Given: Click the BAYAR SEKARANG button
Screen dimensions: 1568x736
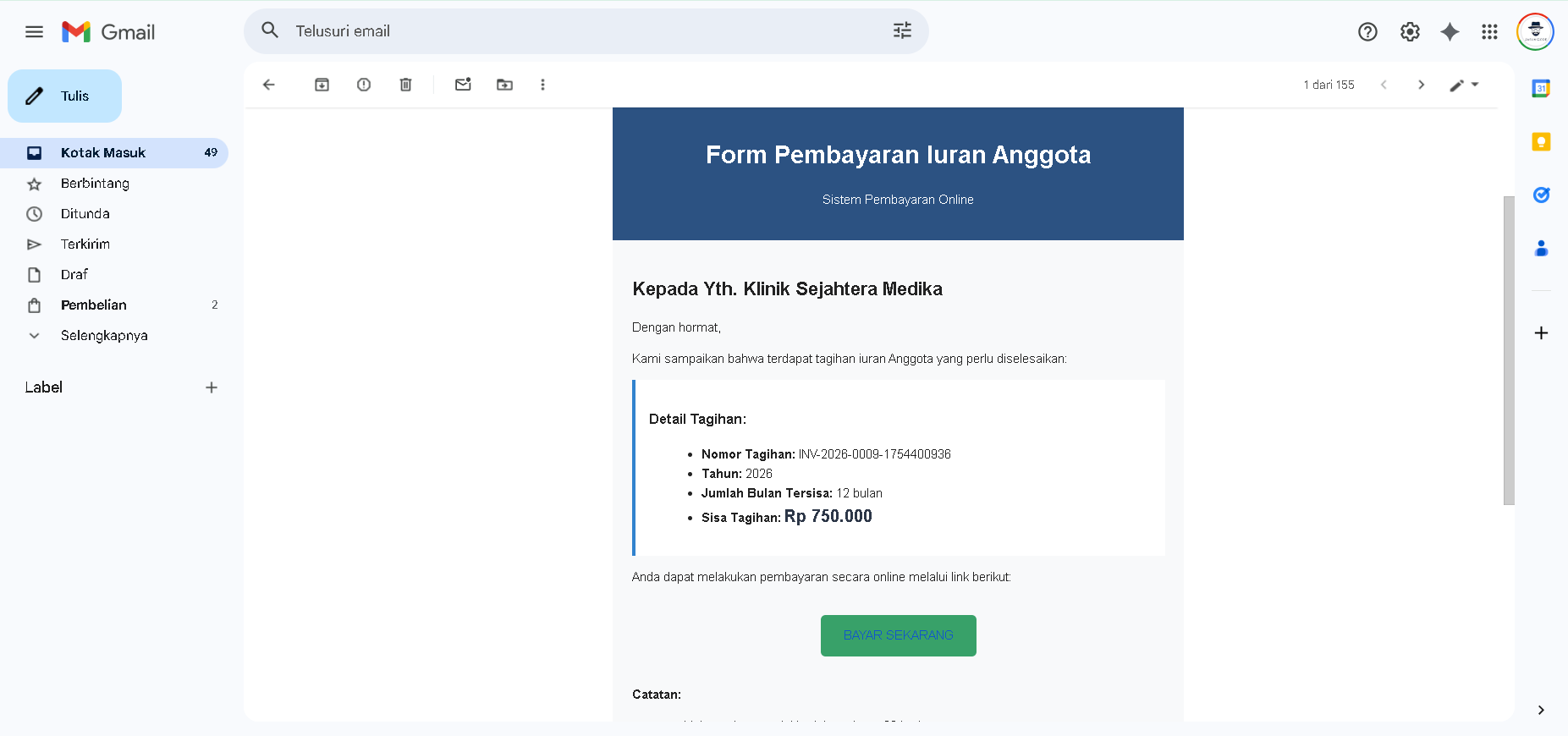Looking at the screenshot, I should click(x=898, y=635).
